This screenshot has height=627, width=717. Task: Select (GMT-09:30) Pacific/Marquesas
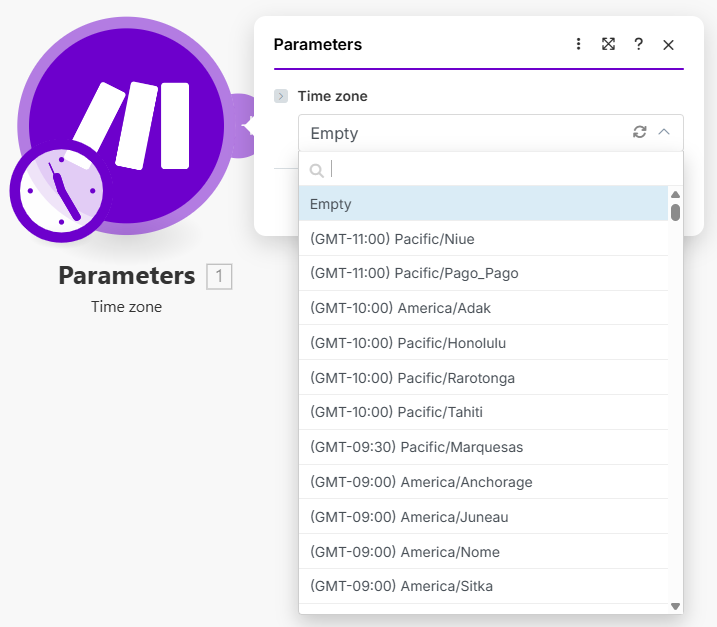[x=483, y=447]
